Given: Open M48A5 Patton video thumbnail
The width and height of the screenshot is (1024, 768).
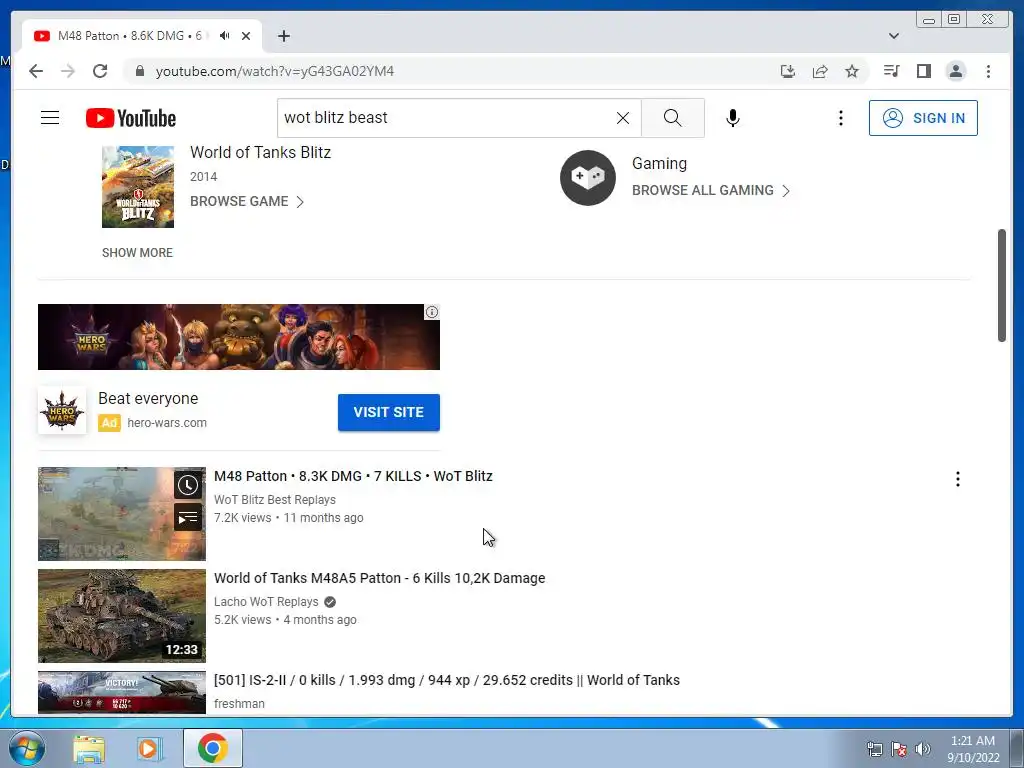Looking at the screenshot, I should tap(121, 616).
